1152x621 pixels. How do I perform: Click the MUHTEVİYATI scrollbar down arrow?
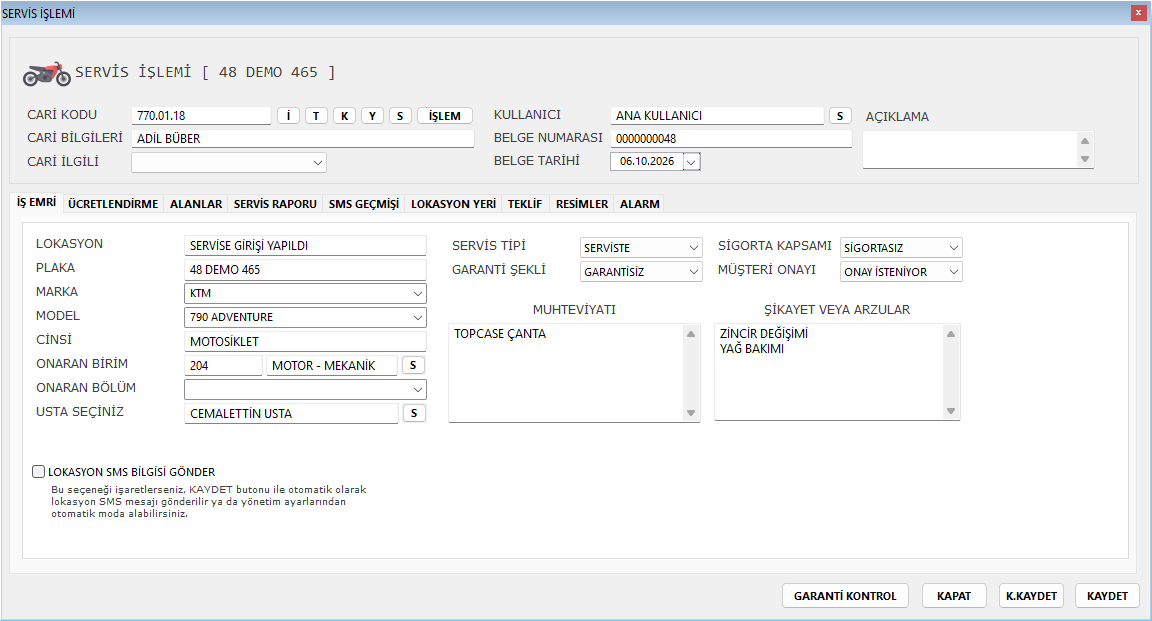[x=691, y=413]
